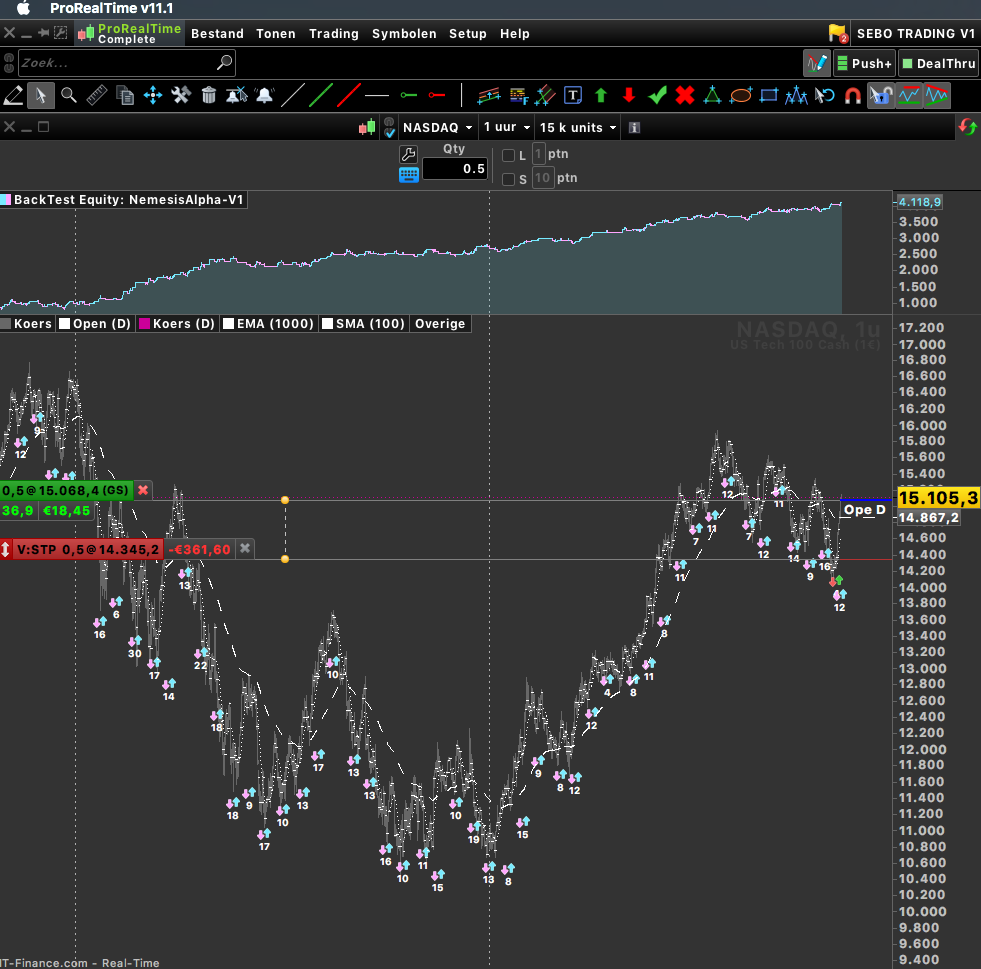Select the green horizontal ray tool

pos(409,96)
